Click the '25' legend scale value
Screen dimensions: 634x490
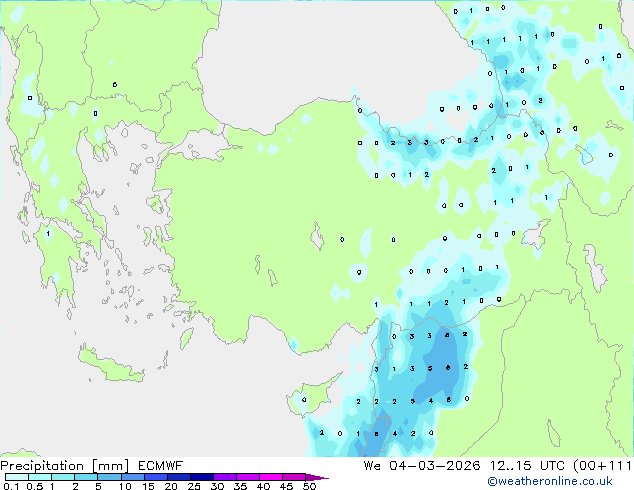[194, 486]
